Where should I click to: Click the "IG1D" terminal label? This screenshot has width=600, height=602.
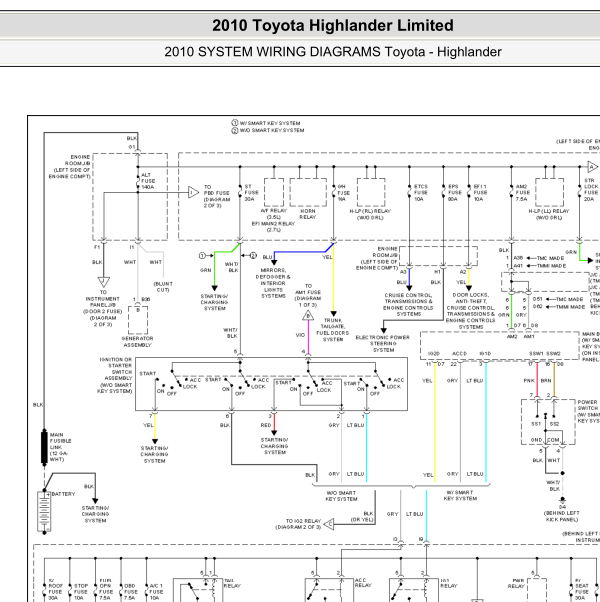click(x=485, y=354)
